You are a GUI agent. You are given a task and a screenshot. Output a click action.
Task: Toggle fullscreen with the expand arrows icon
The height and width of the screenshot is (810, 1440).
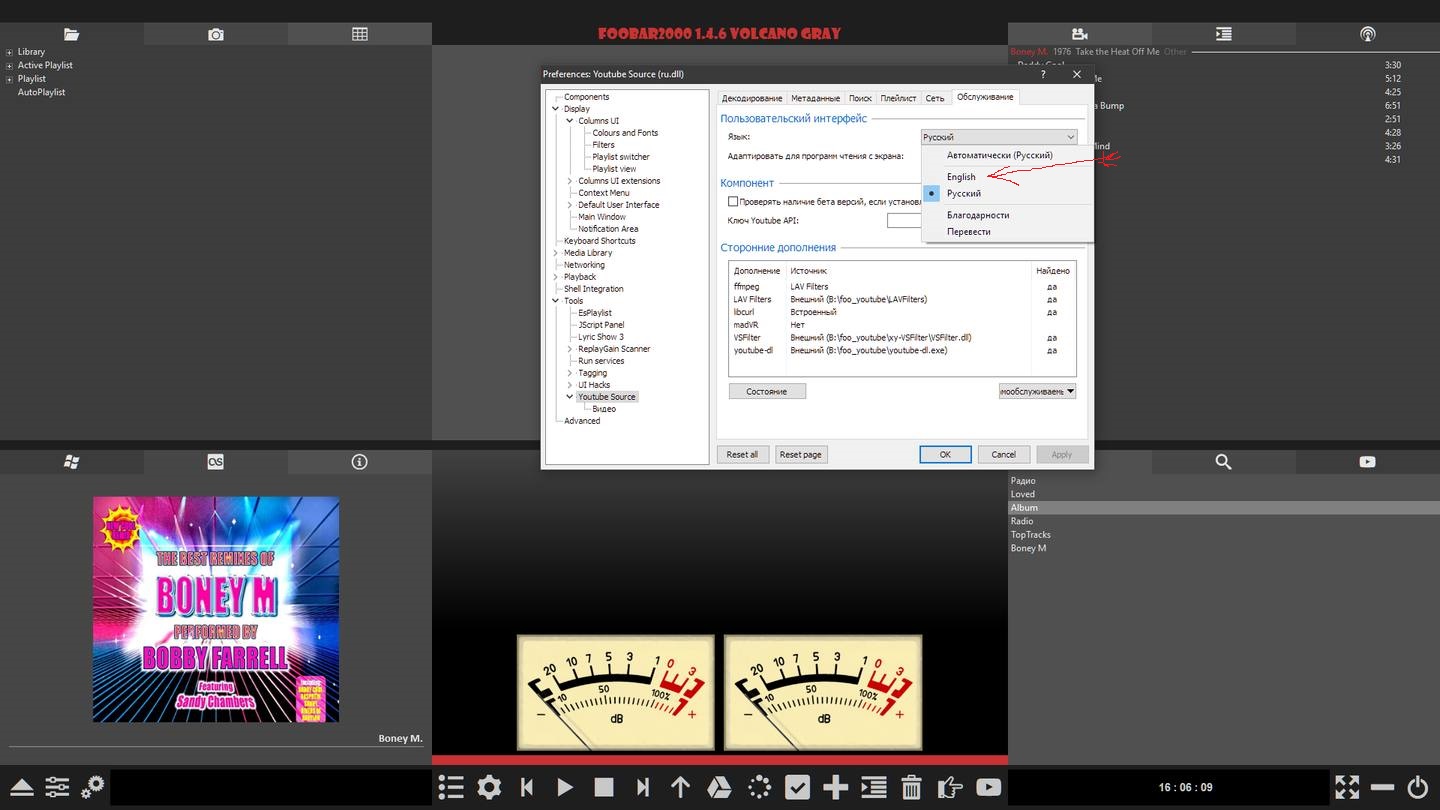point(1347,787)
